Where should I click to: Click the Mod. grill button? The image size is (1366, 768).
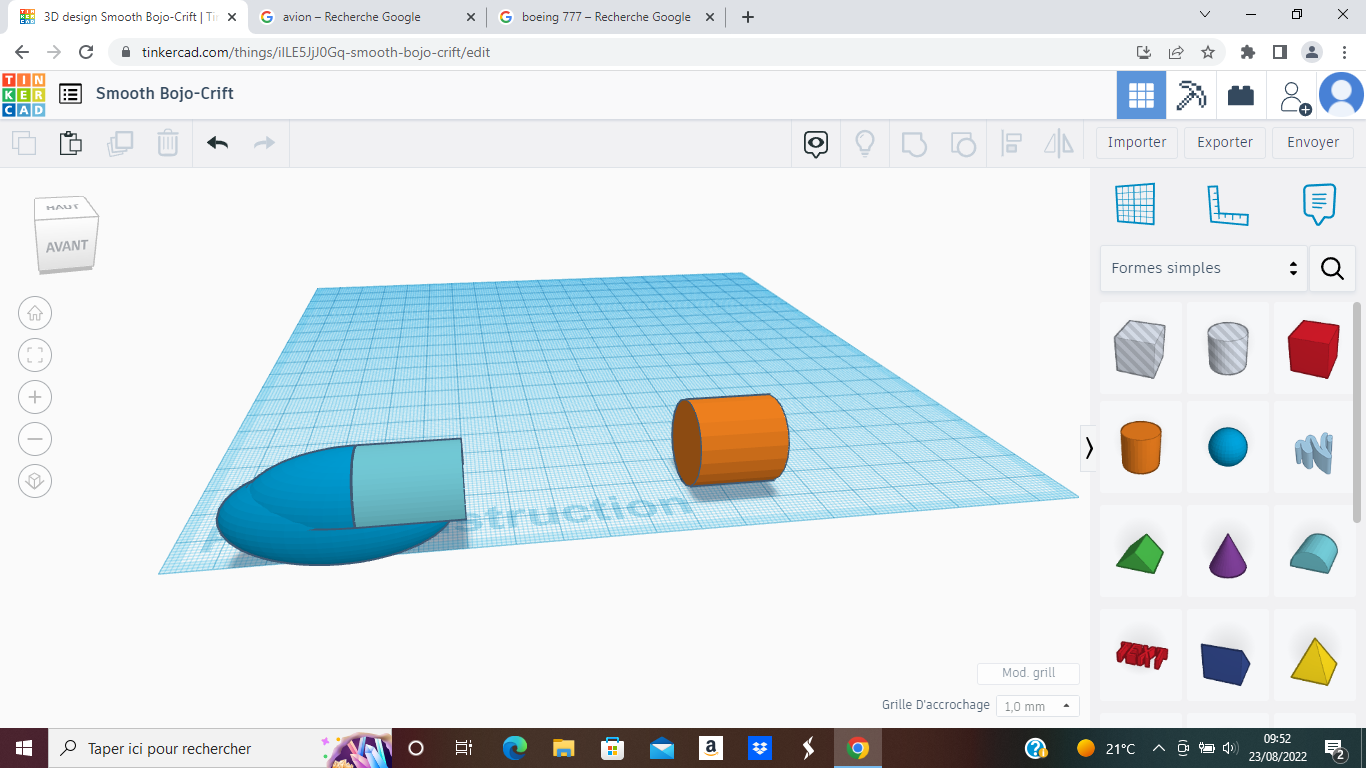click(x=1029, y=673)
